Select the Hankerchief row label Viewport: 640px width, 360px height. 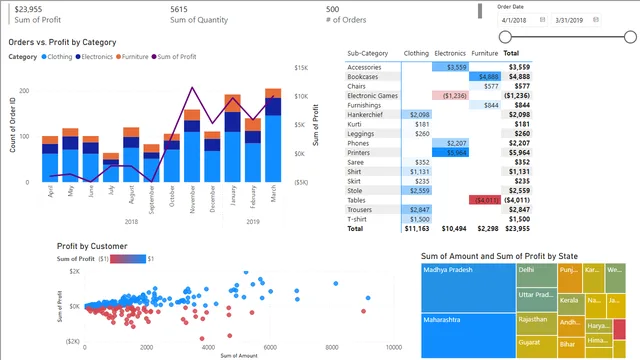[365, 115]
